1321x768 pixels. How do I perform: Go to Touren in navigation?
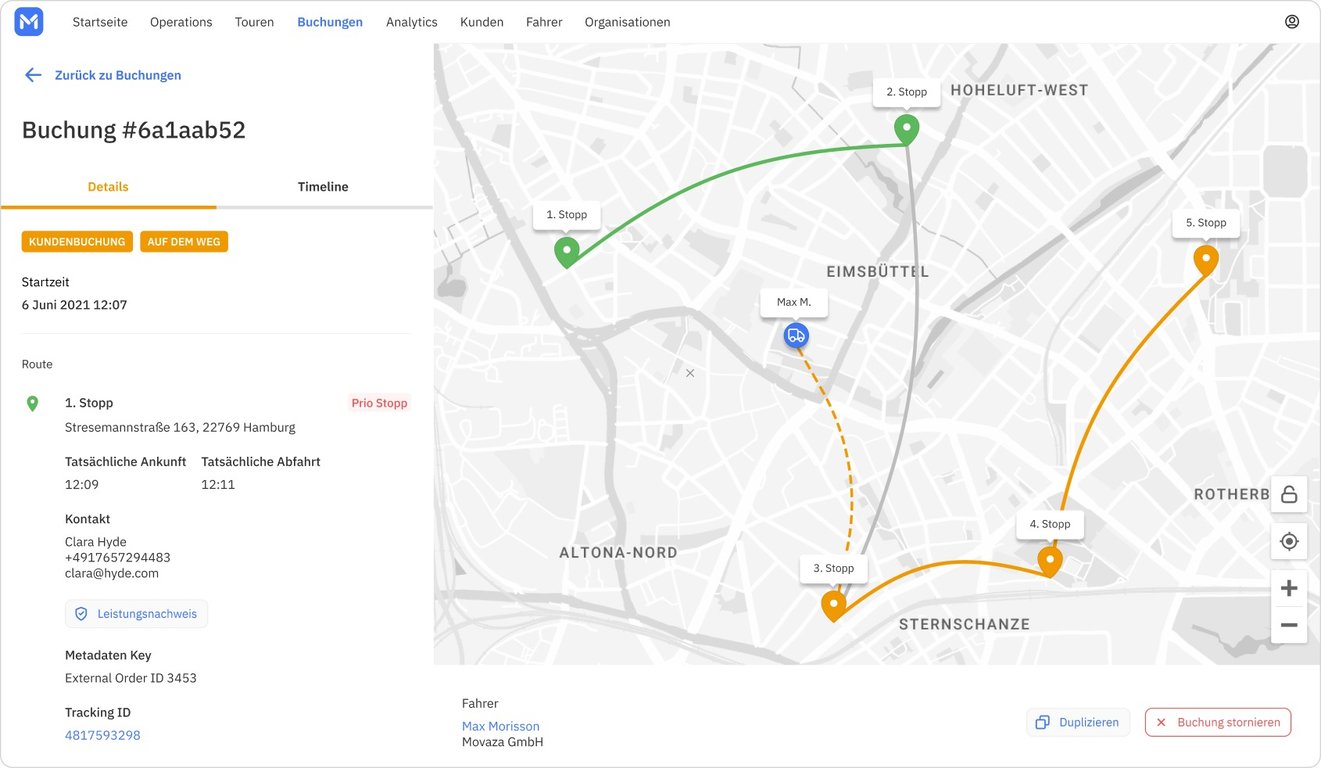point(254,22)
